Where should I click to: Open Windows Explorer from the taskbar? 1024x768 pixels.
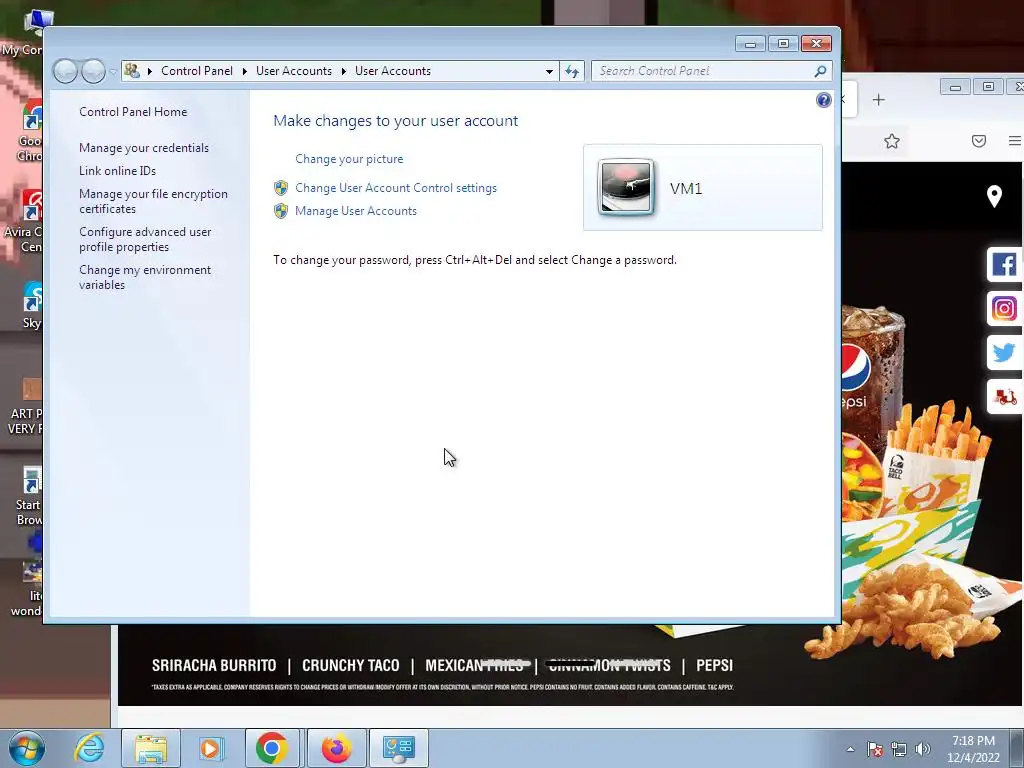[x=151, y=748]
